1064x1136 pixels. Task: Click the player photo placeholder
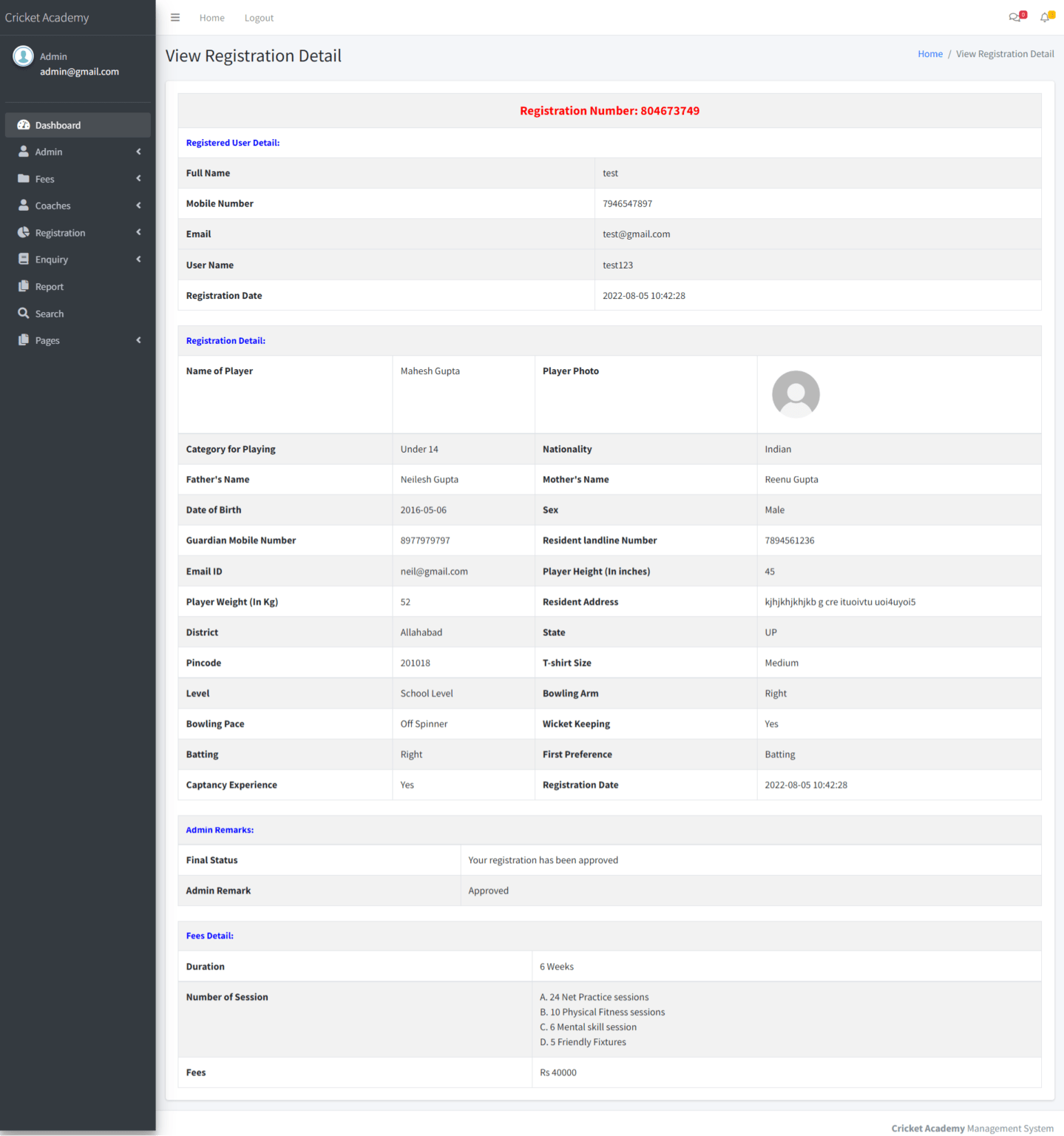[795, 394]
